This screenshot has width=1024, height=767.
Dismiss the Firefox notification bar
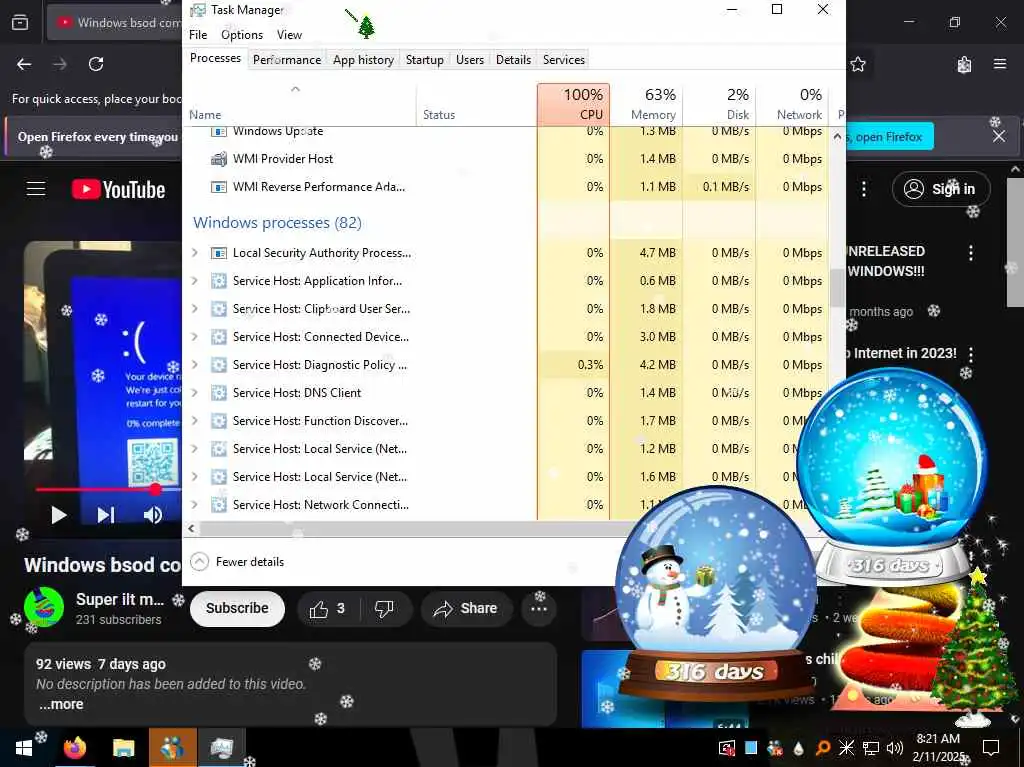(x=999, y=137)
